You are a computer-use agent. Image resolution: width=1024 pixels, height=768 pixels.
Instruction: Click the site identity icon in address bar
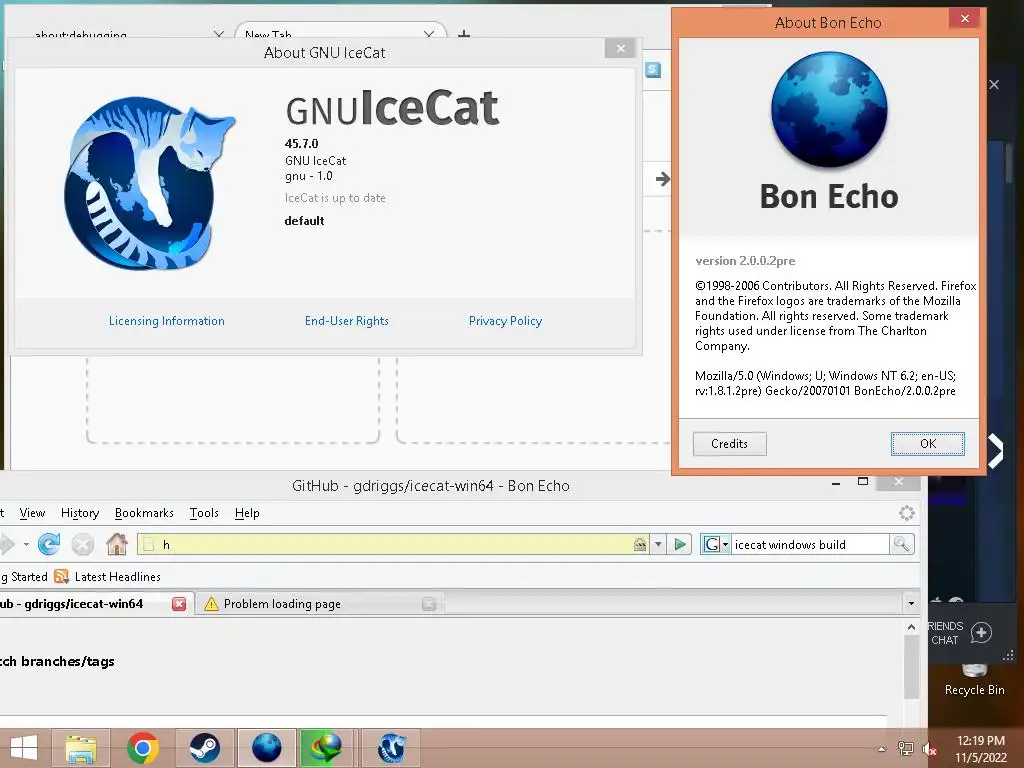pos(639,544)
